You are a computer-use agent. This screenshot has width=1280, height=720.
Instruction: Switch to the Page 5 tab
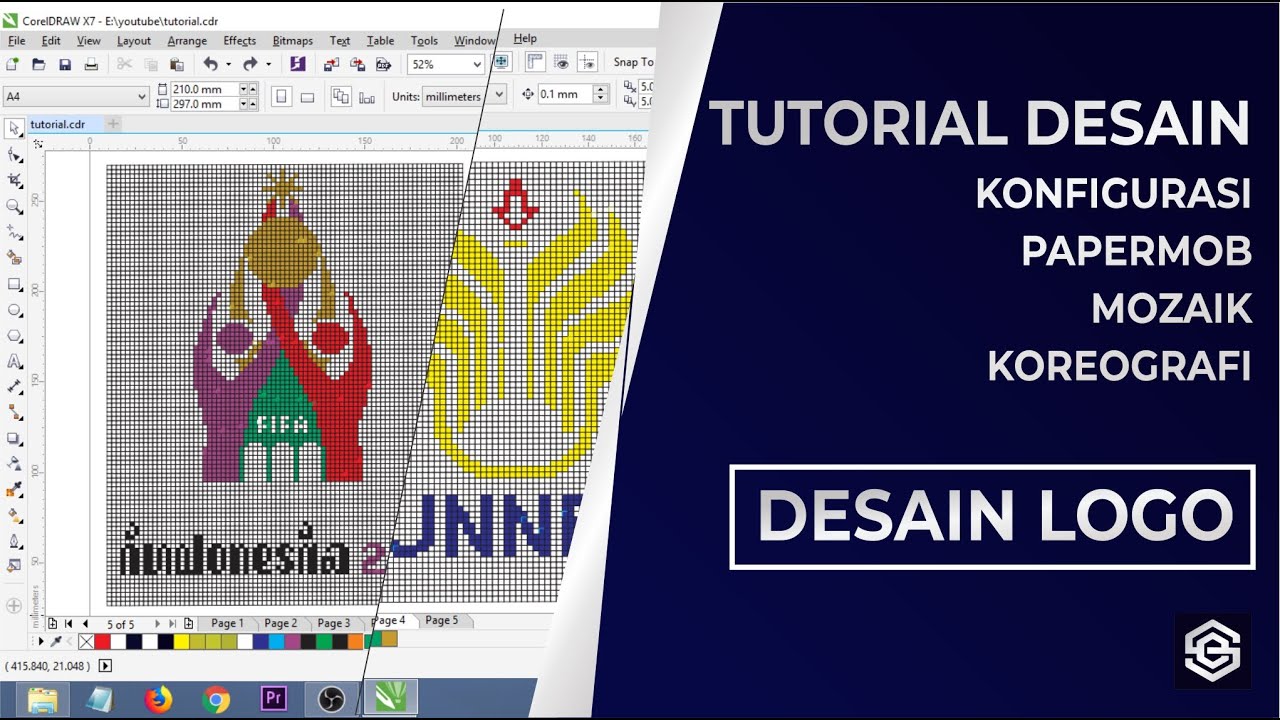(x=441, y=620)
